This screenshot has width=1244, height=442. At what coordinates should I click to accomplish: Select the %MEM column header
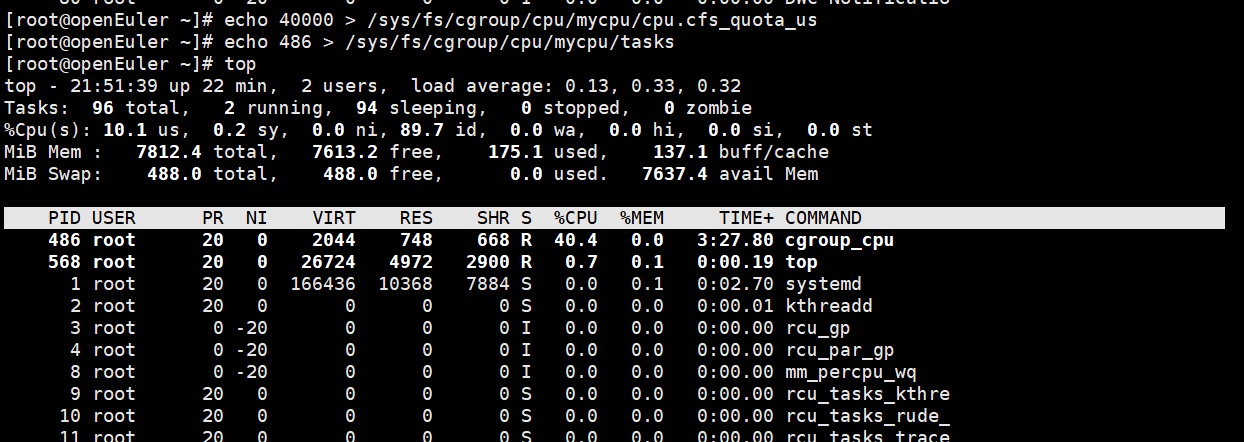(642, 218)
